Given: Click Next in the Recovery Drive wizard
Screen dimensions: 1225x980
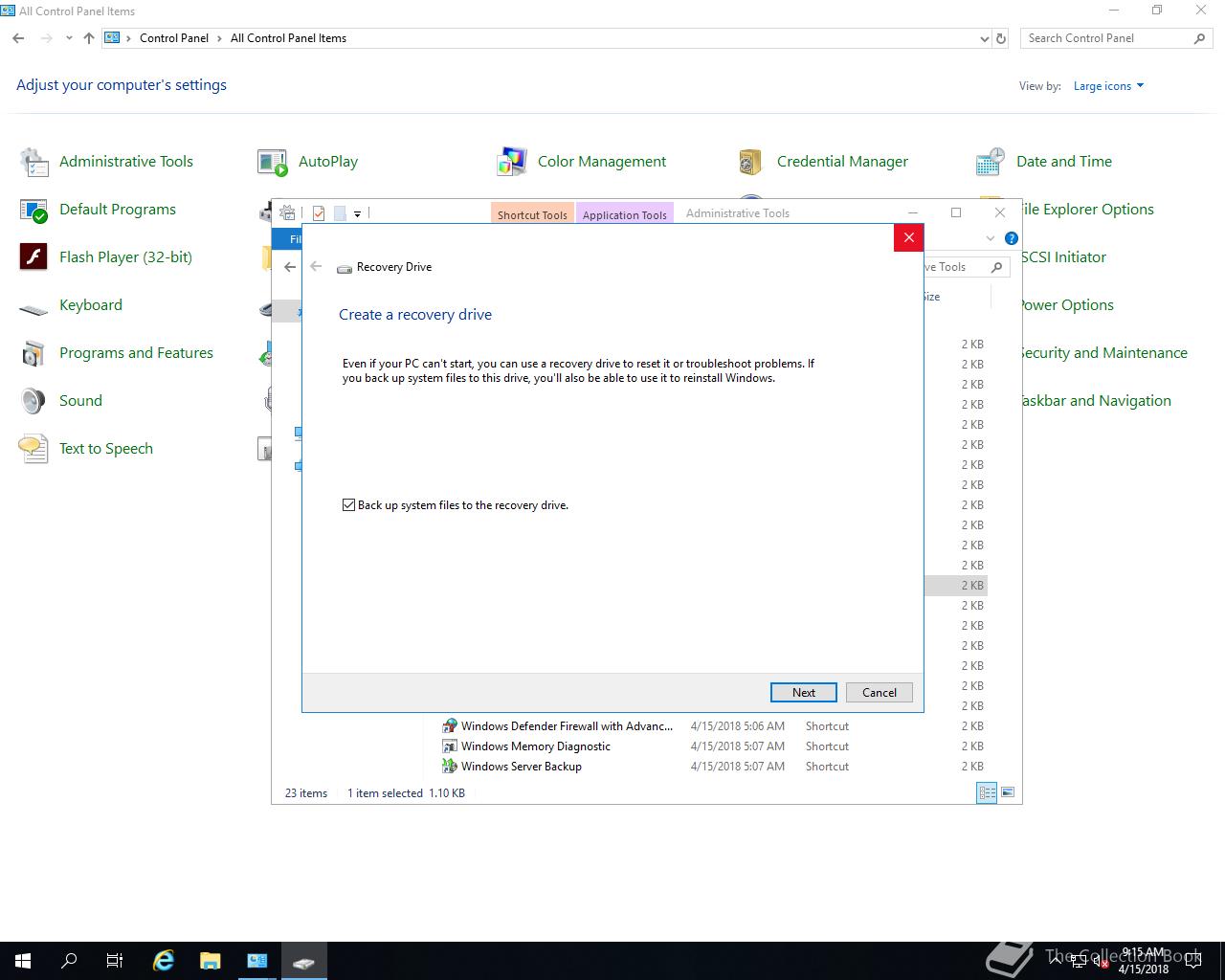Looking at the screenshot, I should click(x=804, y=693).
